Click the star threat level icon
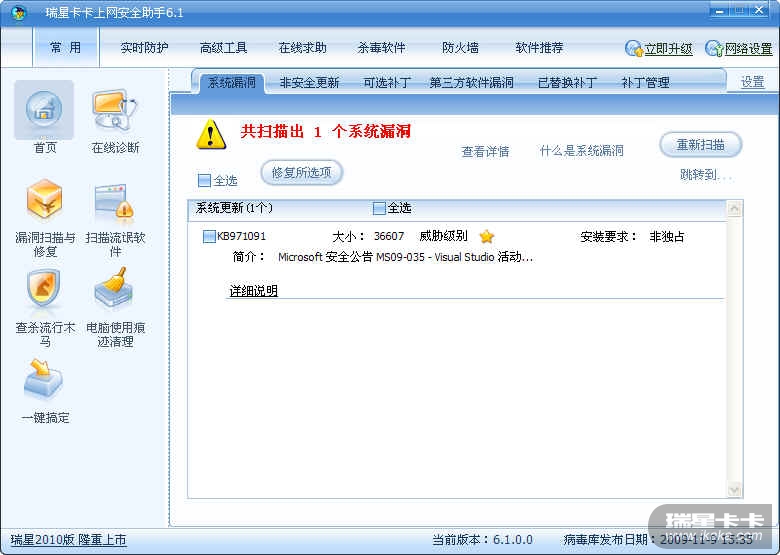 (487, 236)
